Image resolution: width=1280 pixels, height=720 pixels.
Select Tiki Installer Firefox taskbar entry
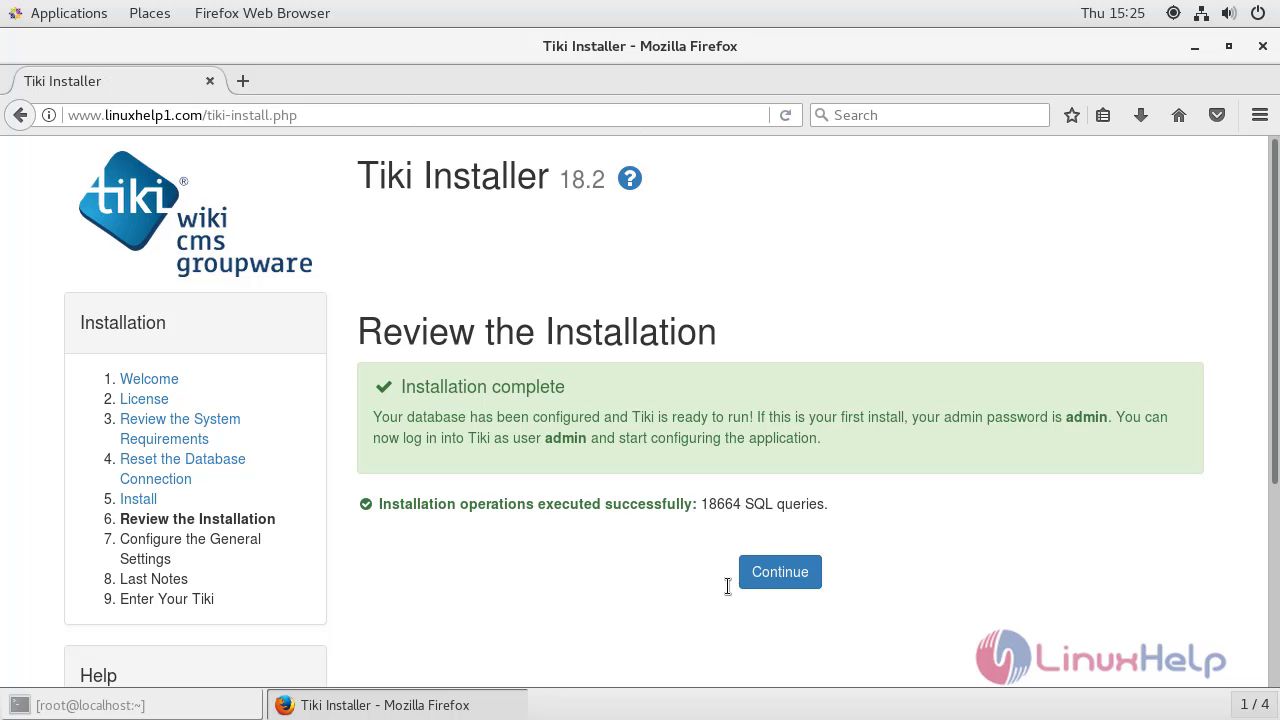[397, 705]
